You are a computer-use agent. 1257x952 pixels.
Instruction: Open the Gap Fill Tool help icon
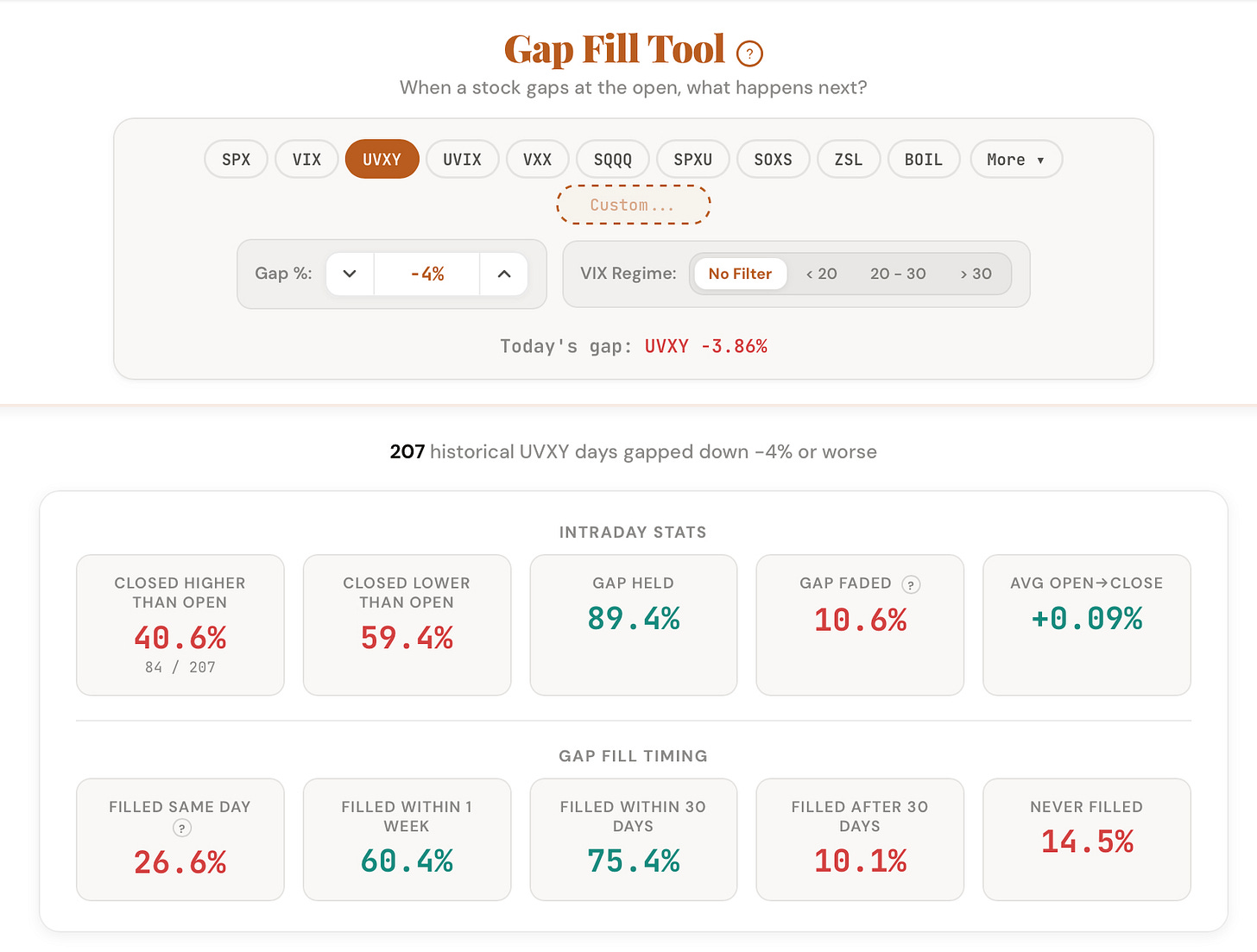click(x=749, y=54)
